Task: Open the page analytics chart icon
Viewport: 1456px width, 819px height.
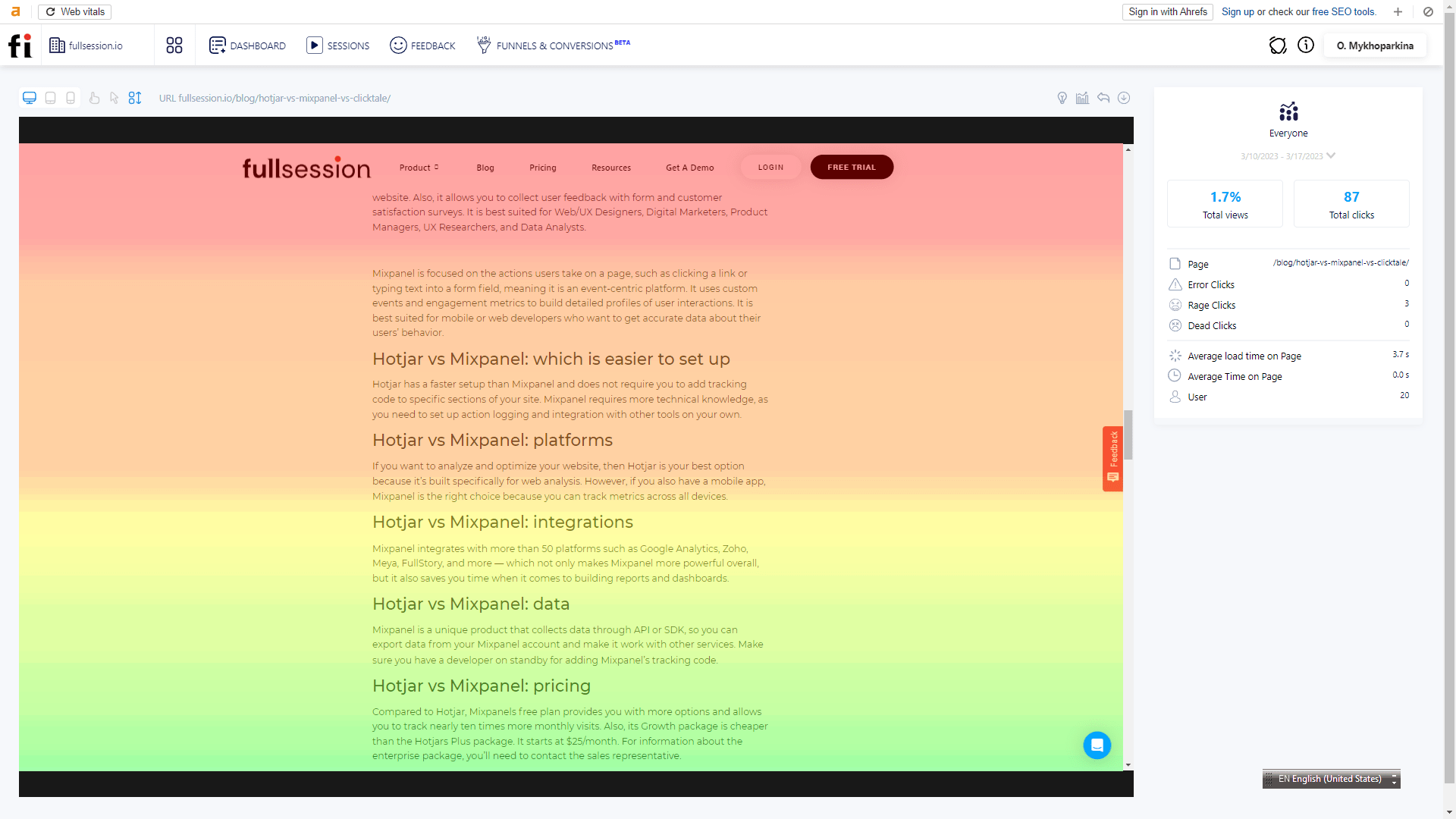Action: pyautogui.click(x=1082, y=98)
